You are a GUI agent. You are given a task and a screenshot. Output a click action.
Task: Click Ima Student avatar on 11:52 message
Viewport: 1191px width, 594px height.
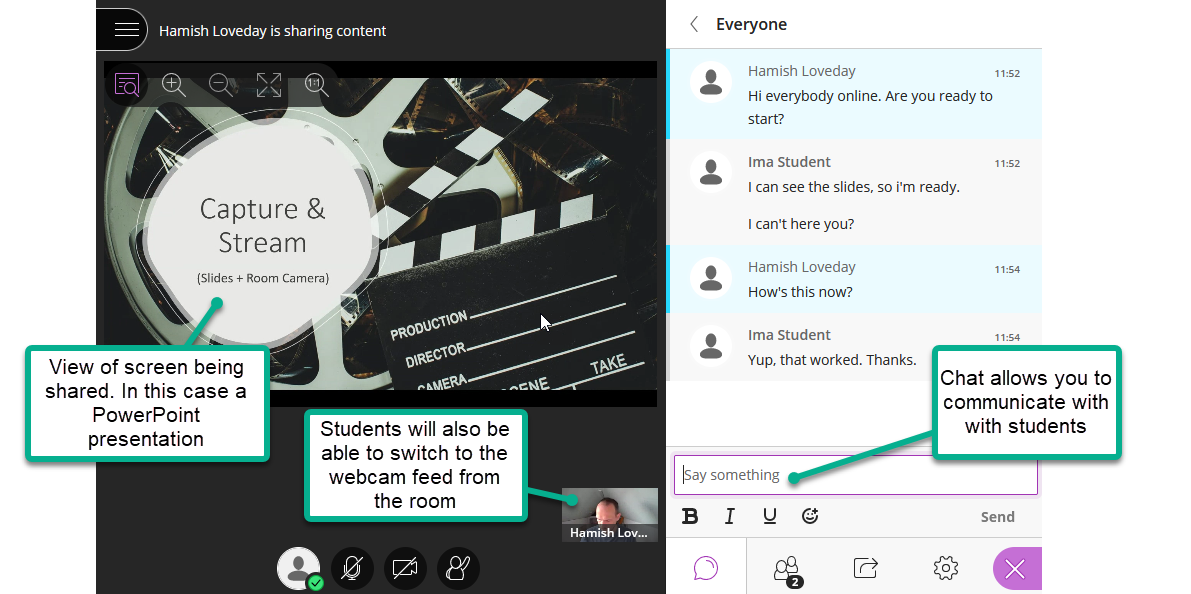(711, 172)
